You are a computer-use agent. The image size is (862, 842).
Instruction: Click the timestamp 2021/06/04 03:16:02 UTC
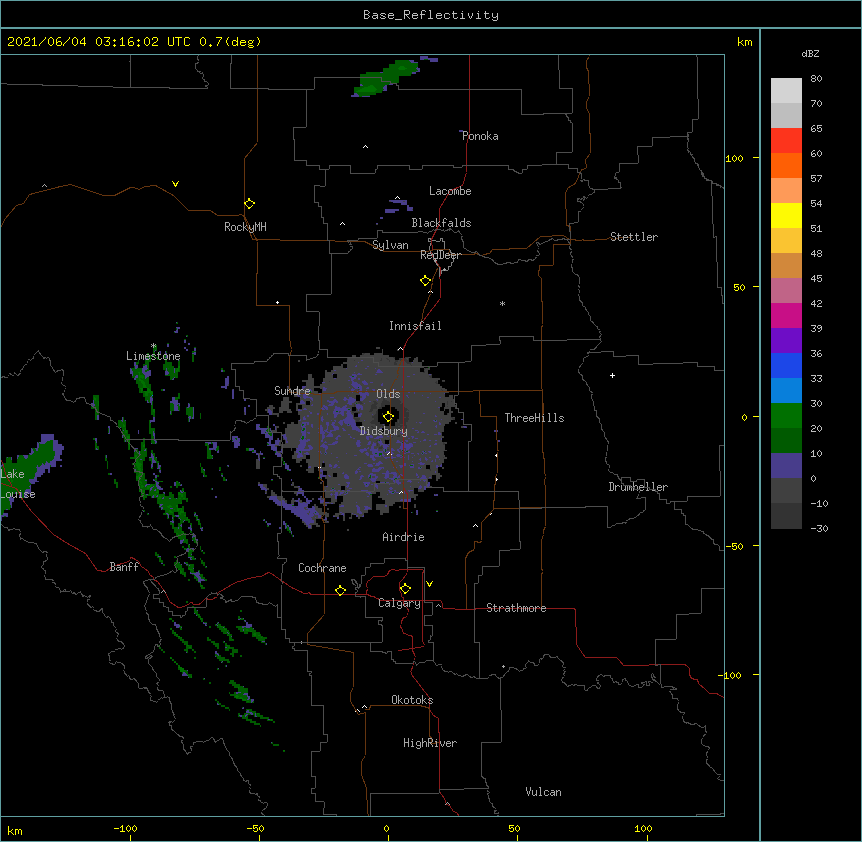tap(99, 42)
